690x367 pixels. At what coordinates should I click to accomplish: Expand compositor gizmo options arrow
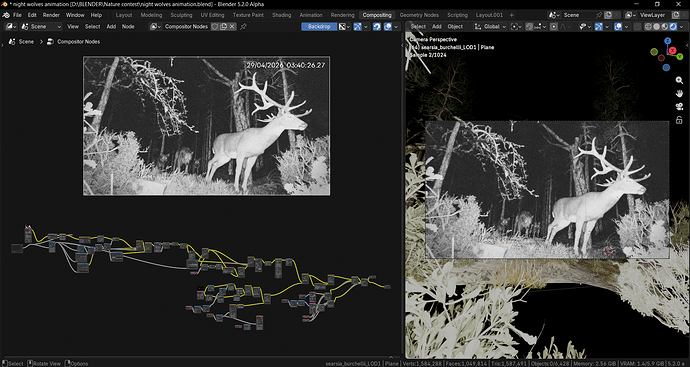click(x=365, y=26)
